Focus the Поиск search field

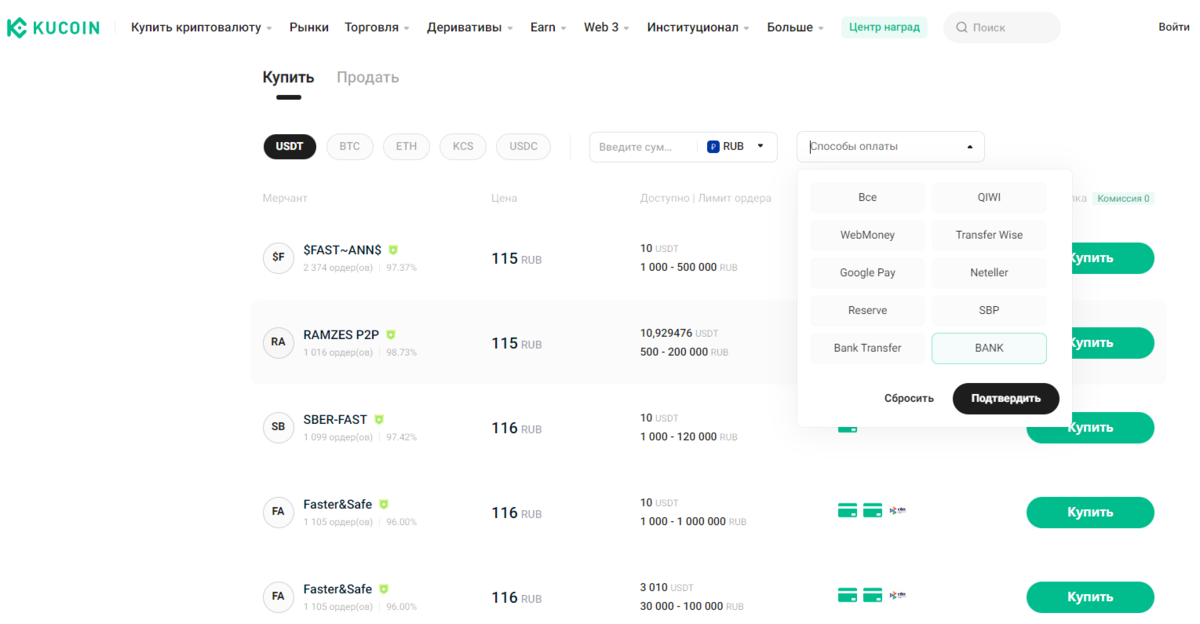click(x=1003, y=27)
